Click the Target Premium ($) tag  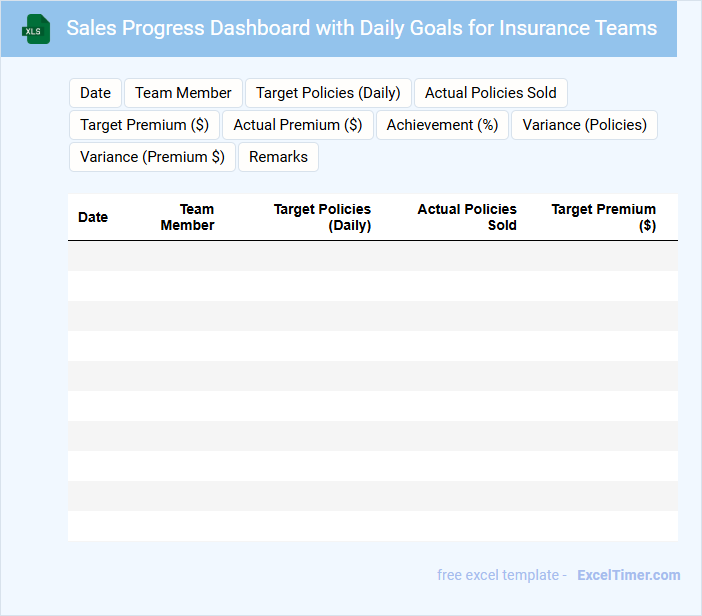tap(144, 125)
